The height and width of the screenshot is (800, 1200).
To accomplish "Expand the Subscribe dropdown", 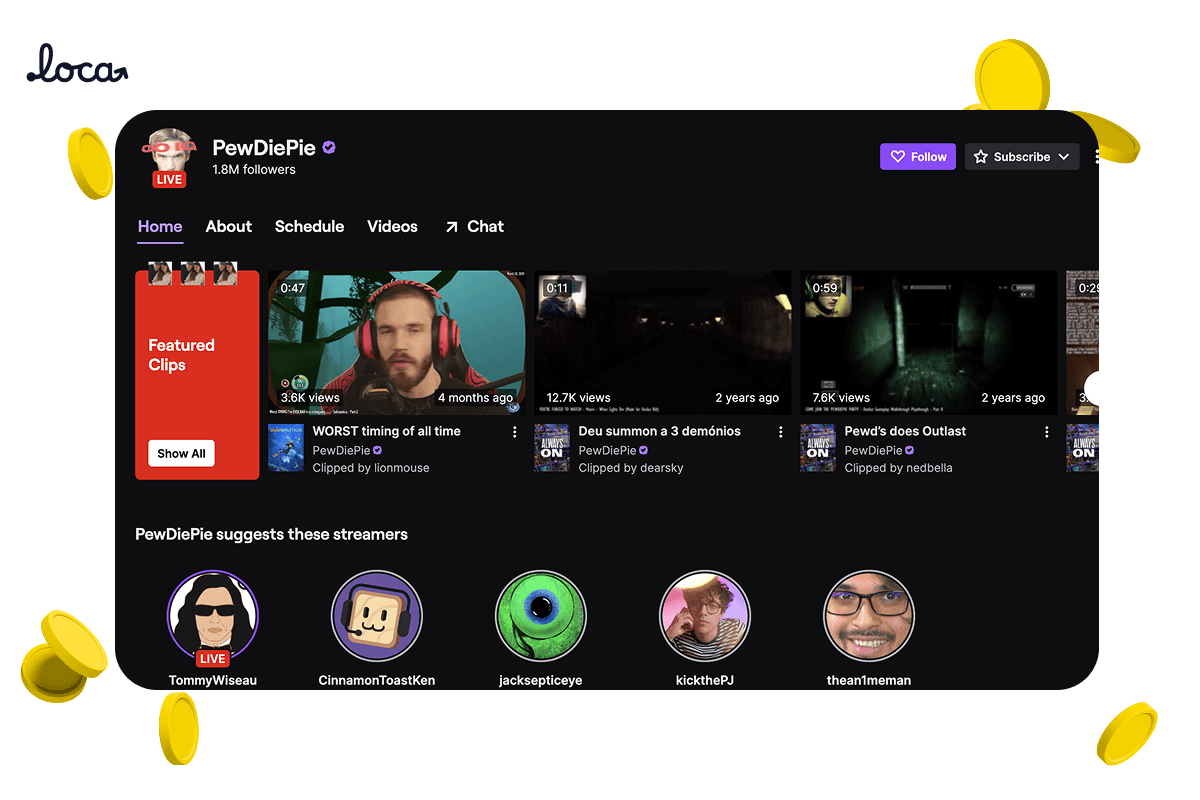I will pos(1022,157).
